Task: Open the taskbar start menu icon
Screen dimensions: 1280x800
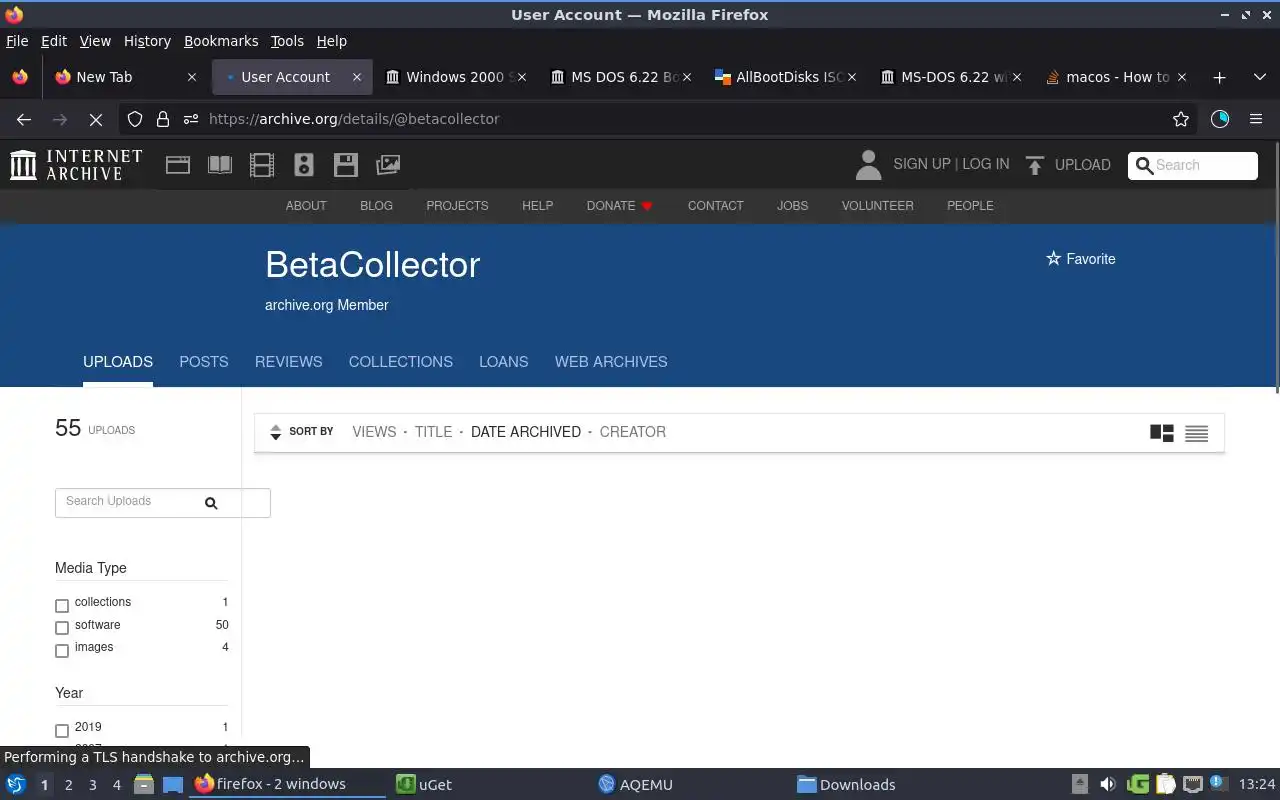Action: (x=16, y=784)
